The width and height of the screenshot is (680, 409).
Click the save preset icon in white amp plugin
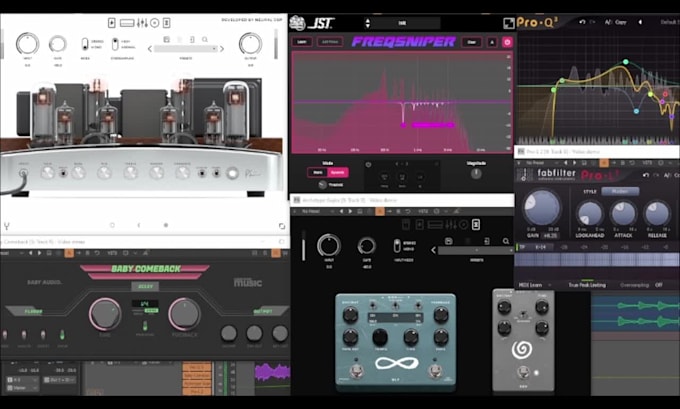coord(167,39)
